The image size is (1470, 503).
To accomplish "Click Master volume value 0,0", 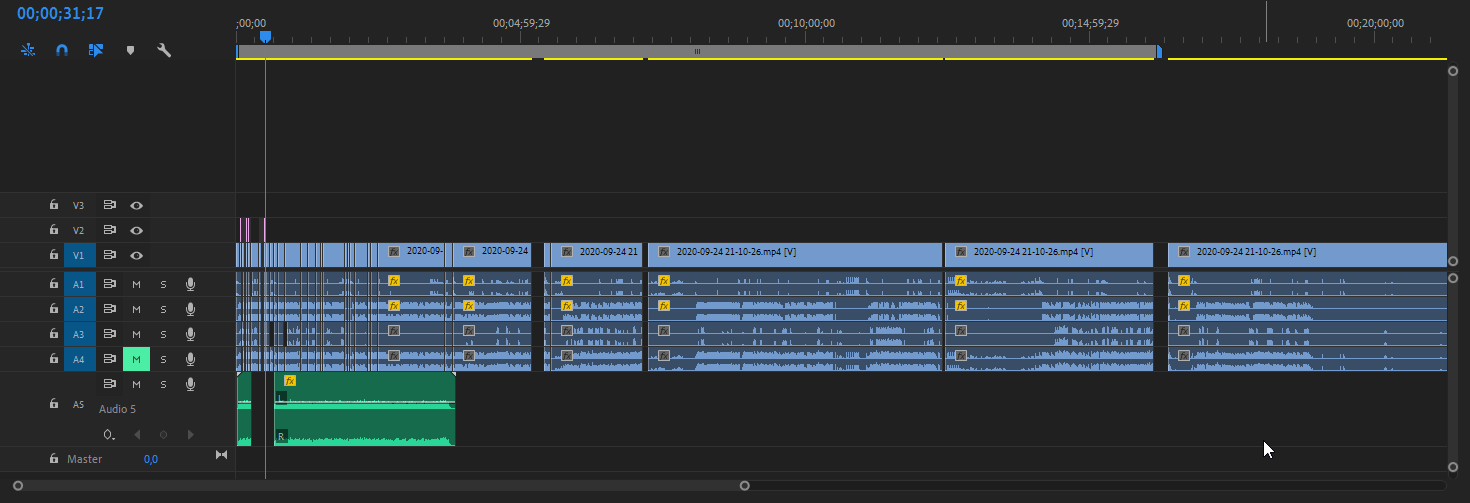I will coord(150,459).
